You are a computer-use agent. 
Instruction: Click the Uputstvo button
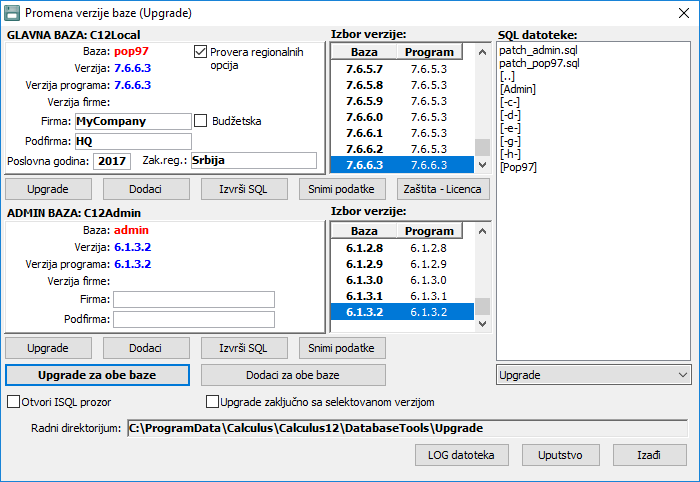tap(560, 455)
